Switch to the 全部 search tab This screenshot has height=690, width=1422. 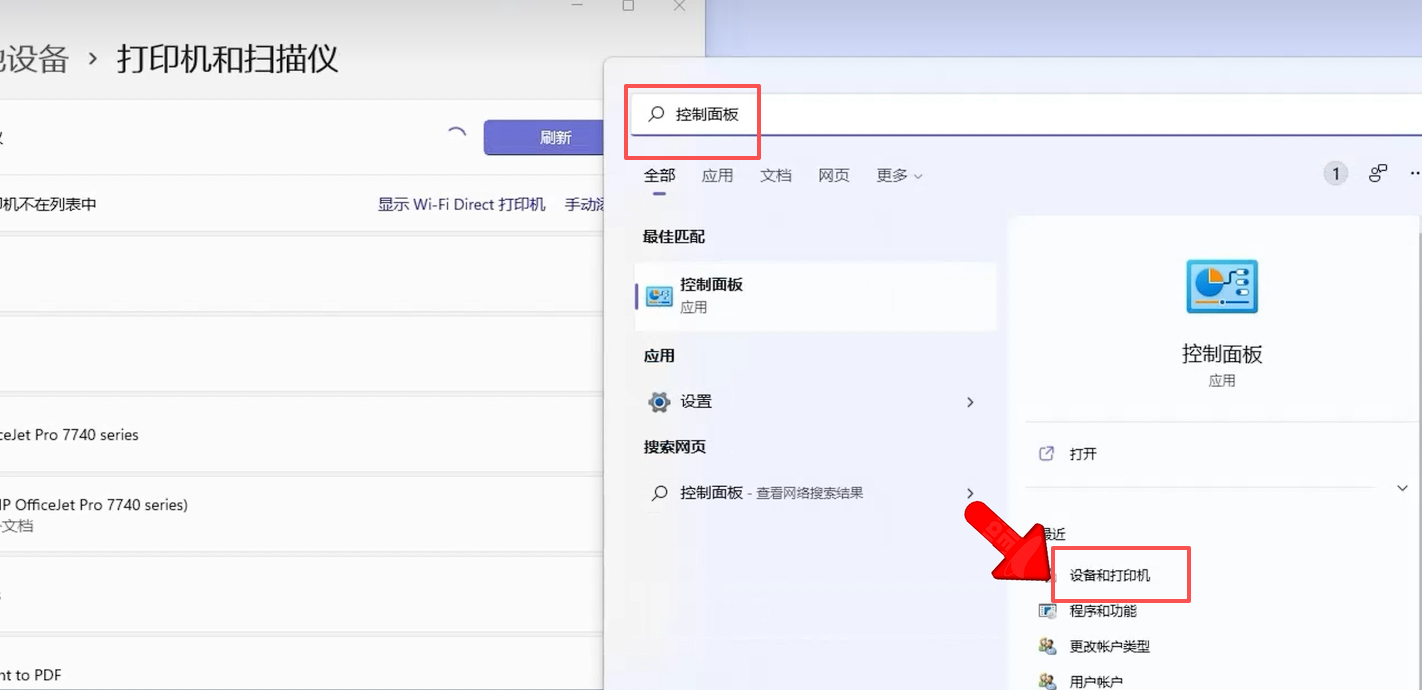[659, 175]
